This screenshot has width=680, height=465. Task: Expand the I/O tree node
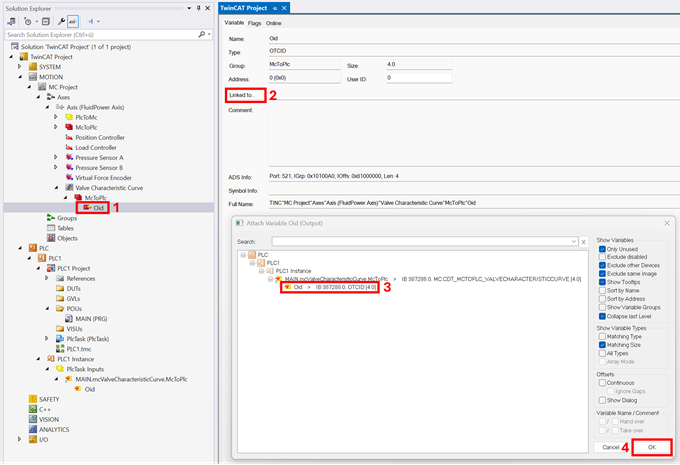[x=20, y=439]
